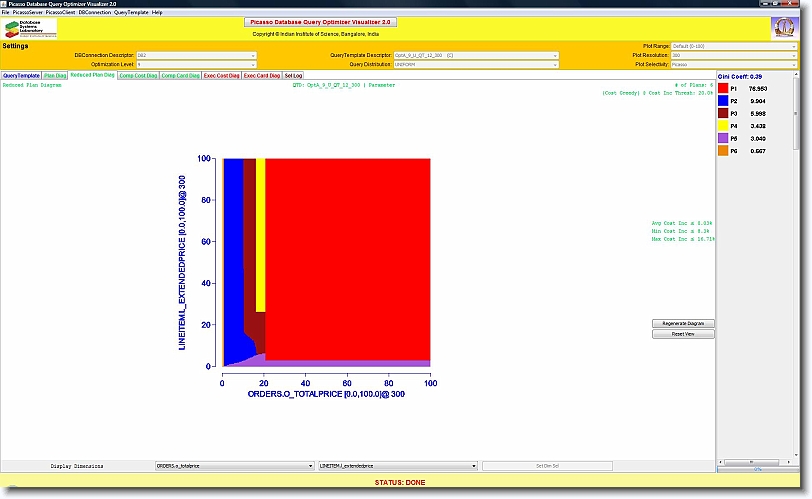The width and height of the screenshot is (812, 499).
Task: Expand the QueryTemplate Descriptor dropdown
Action: 470,55
